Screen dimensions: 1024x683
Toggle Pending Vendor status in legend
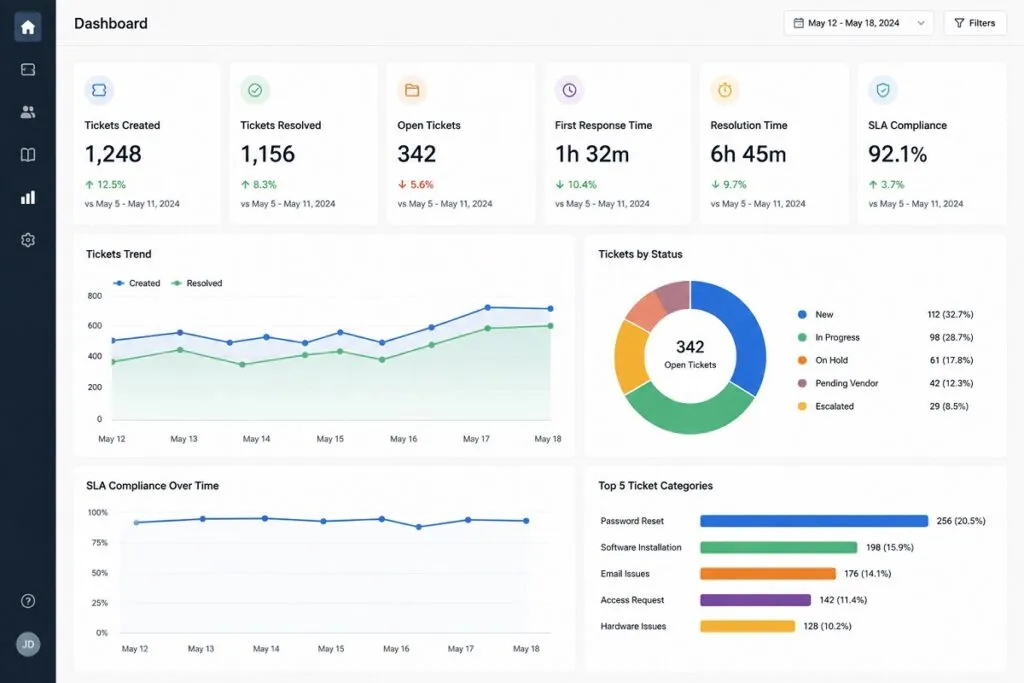tap(838, 383)
